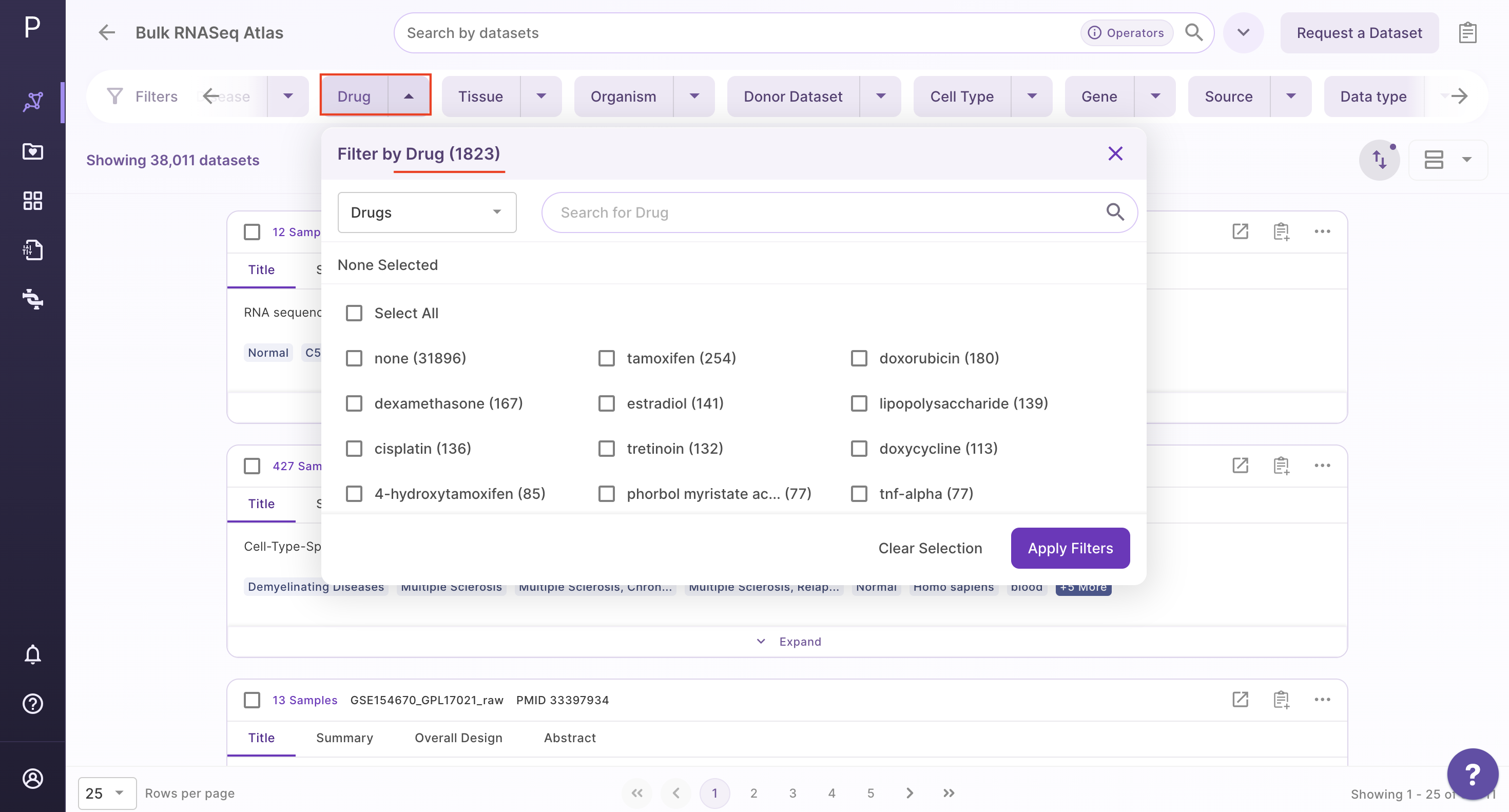The width and height of the screenshot is (1509, 812).
Task: Open the notifications bell in sidebar
Action: pyautogui.click(x=33, y=654)
